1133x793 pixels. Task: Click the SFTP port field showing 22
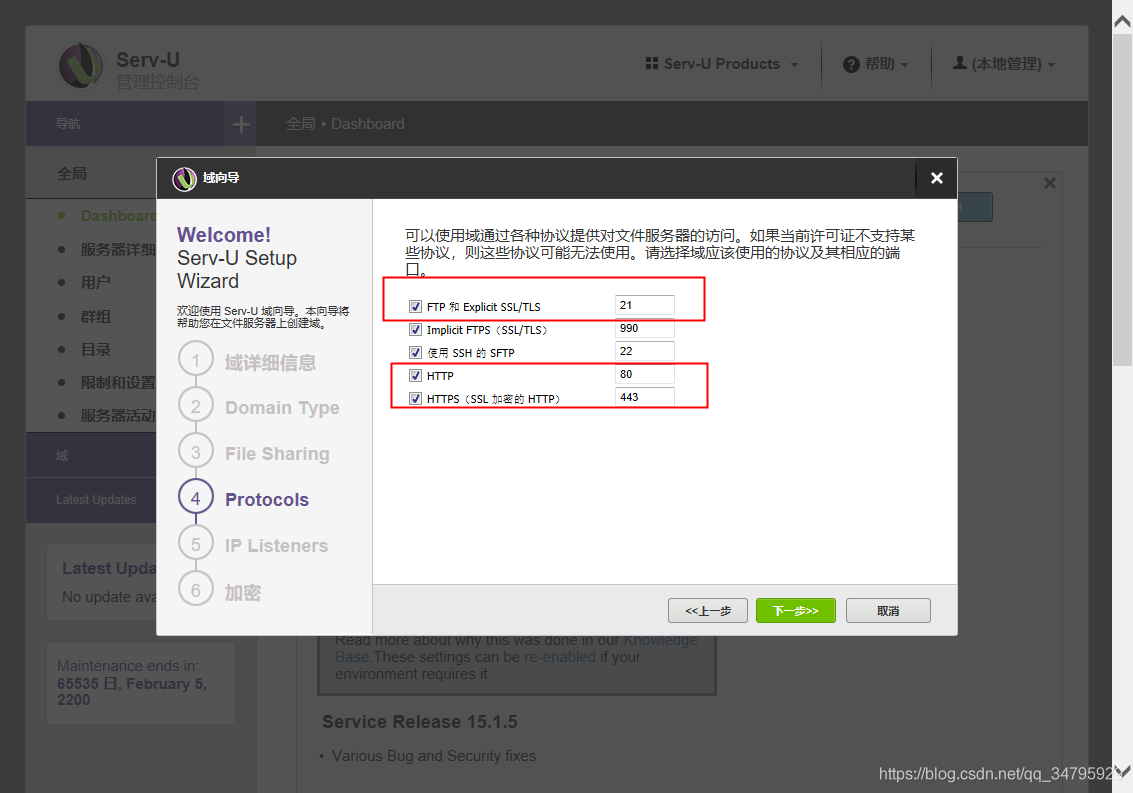[x=645, y=352]
